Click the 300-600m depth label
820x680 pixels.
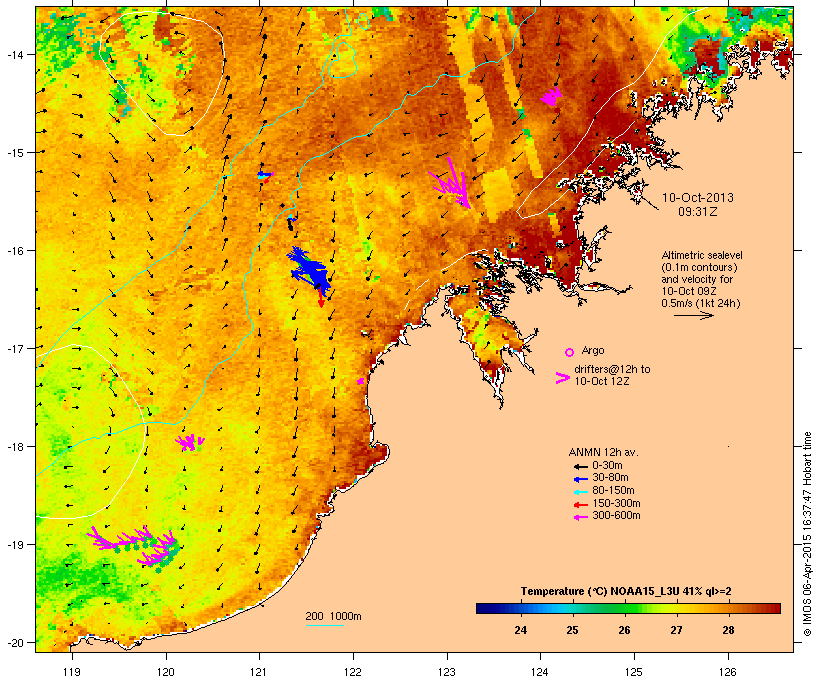(617, 516)
